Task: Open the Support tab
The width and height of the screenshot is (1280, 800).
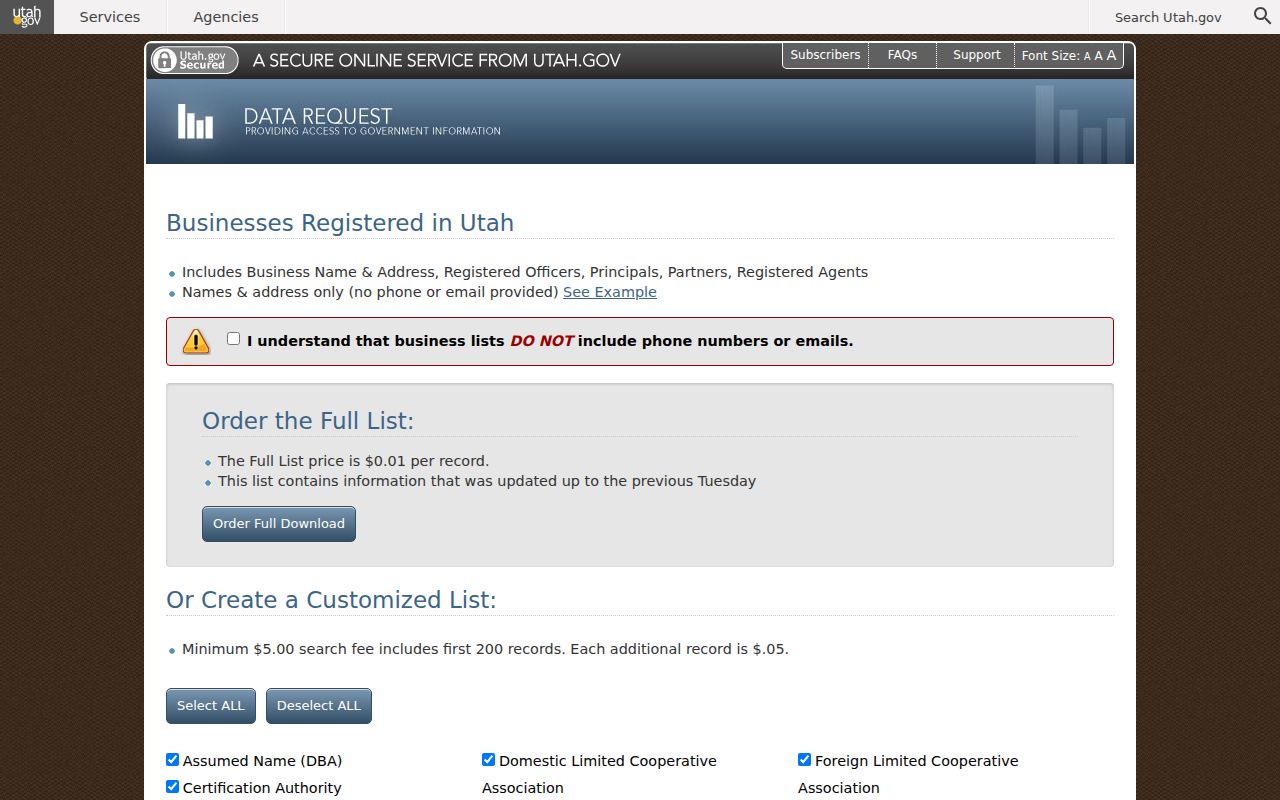Action: click(976, 55)
